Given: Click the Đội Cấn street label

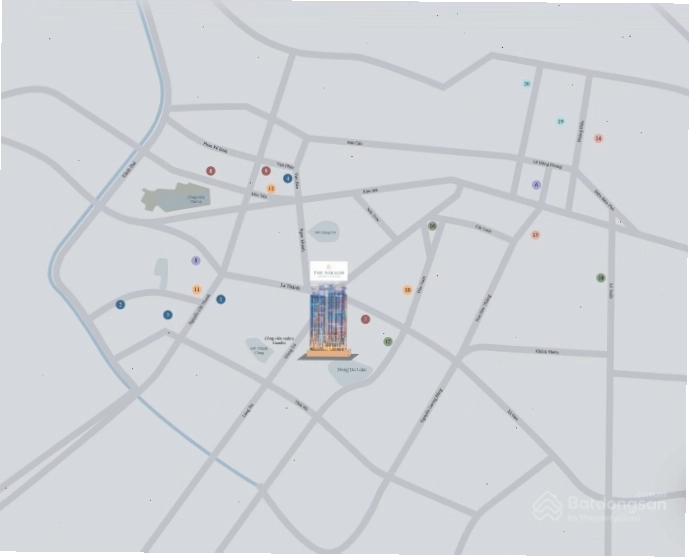Looking at the screenshot, I should (354, 142).
